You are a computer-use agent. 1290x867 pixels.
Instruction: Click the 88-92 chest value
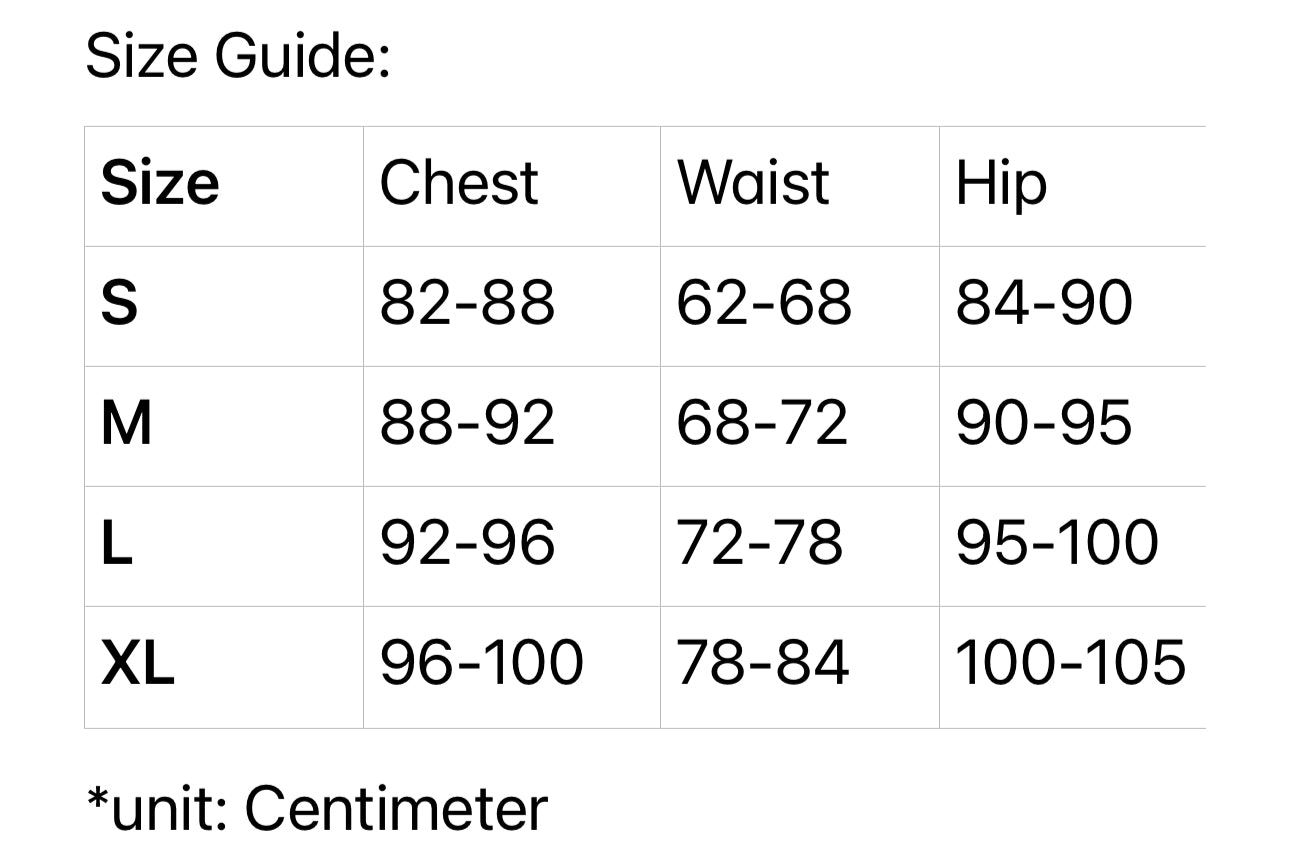pyautogui.click(x=466, y=423)
